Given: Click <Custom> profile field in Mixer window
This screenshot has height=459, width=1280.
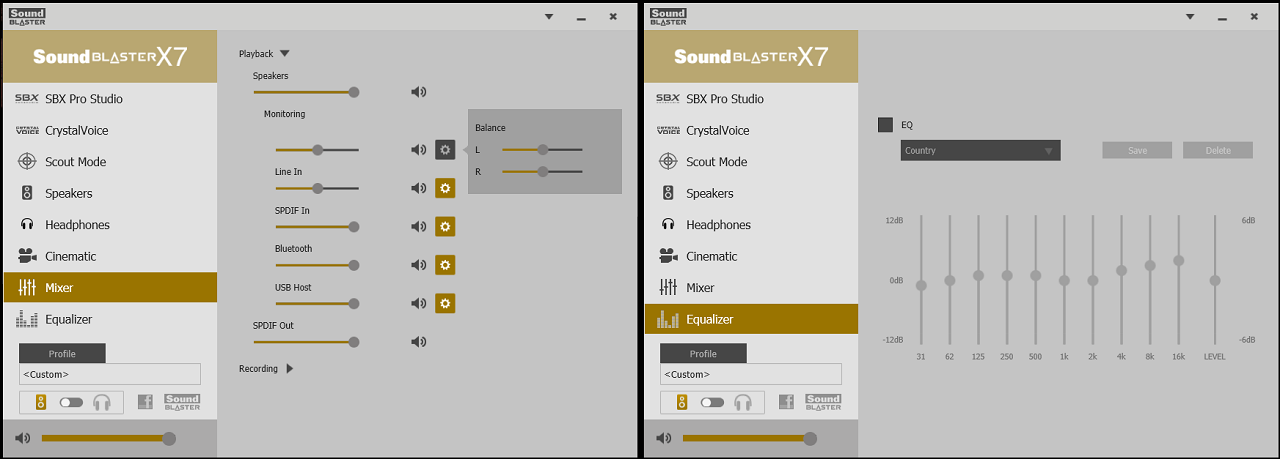Looking at the screenshot, I should pyautogui.click(x=110, y=374).
